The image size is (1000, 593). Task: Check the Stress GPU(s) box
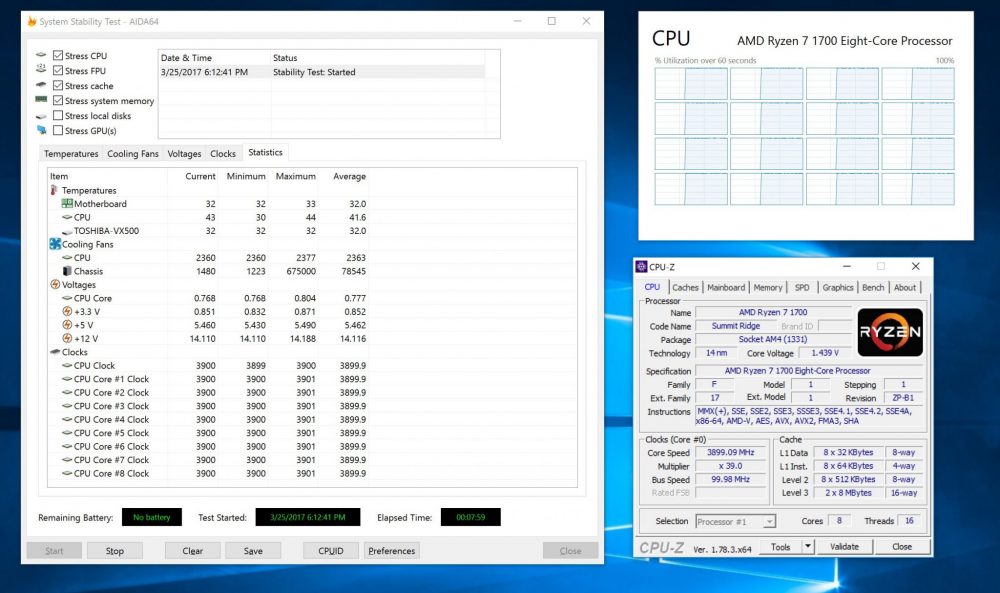(58, 131)
